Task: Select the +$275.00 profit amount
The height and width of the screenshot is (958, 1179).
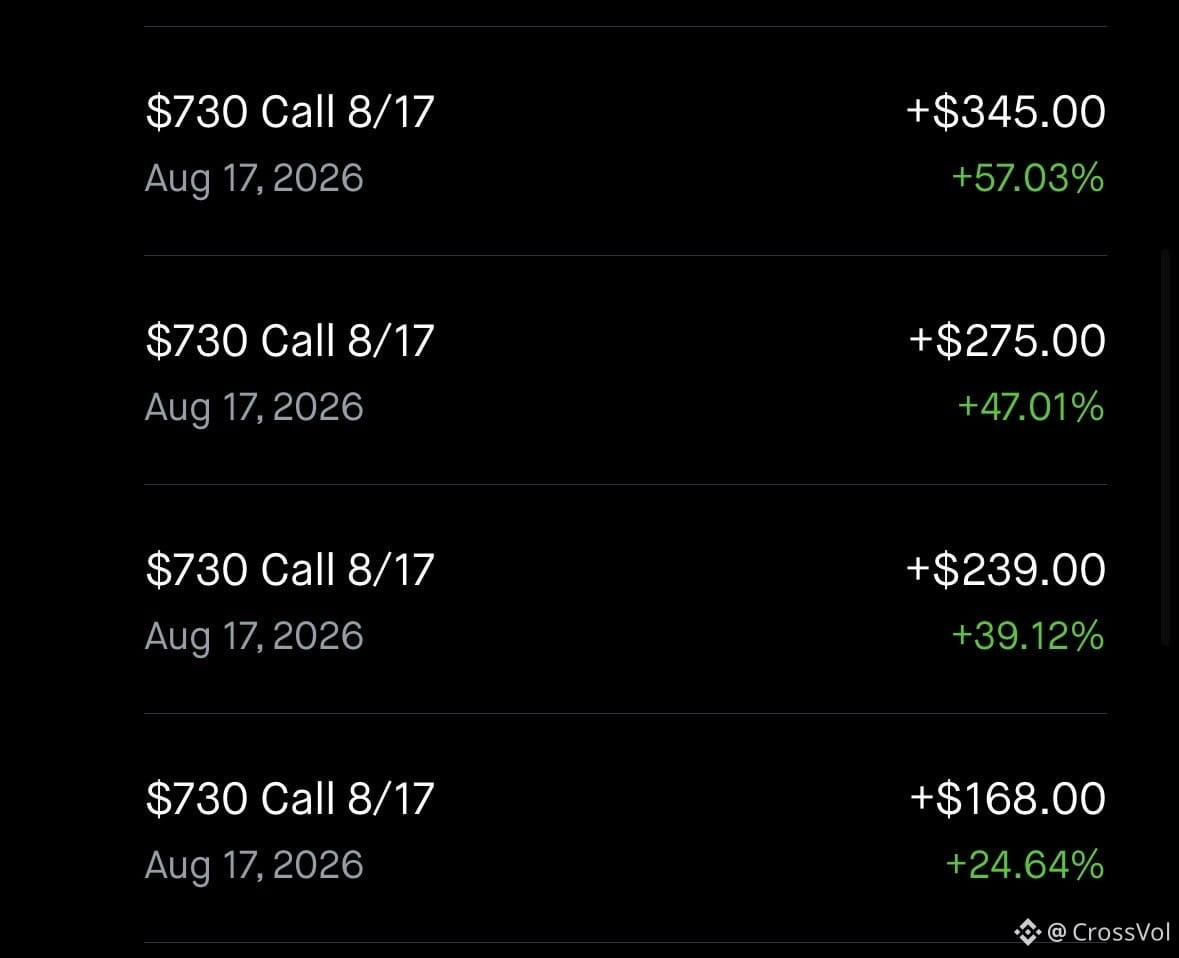Action: [x=1007, y=340]
